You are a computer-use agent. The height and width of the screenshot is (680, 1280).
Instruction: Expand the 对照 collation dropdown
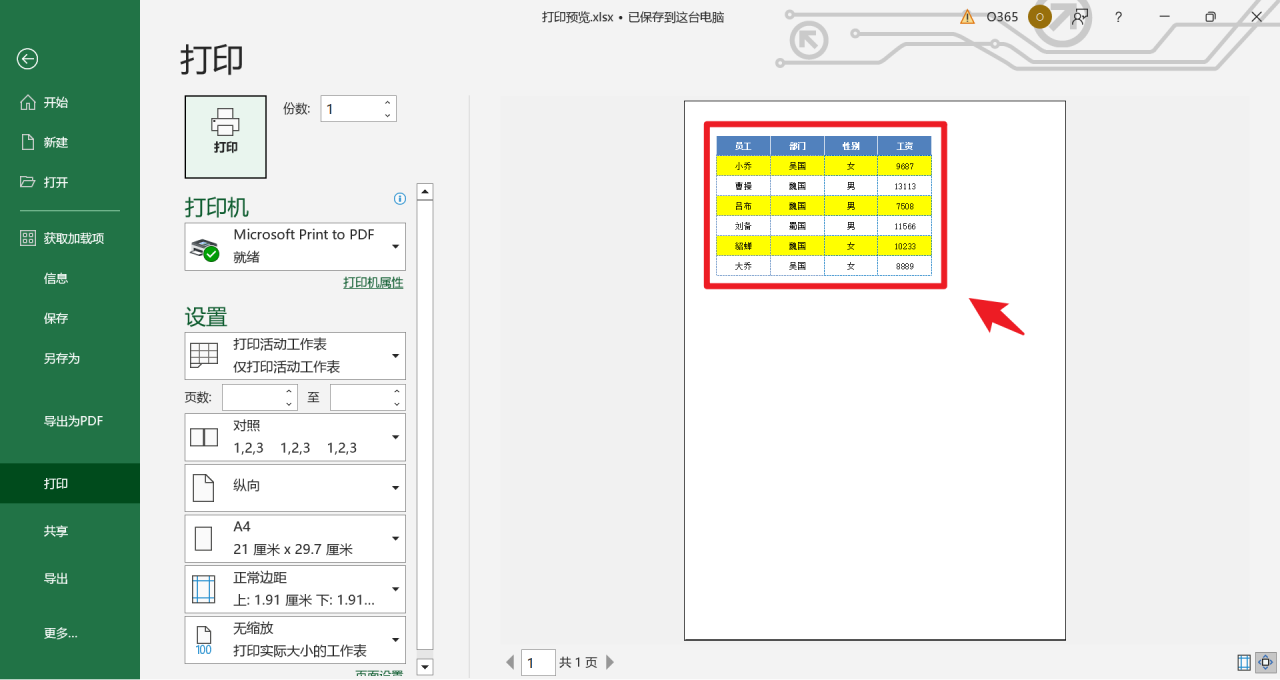coord(295,437)
